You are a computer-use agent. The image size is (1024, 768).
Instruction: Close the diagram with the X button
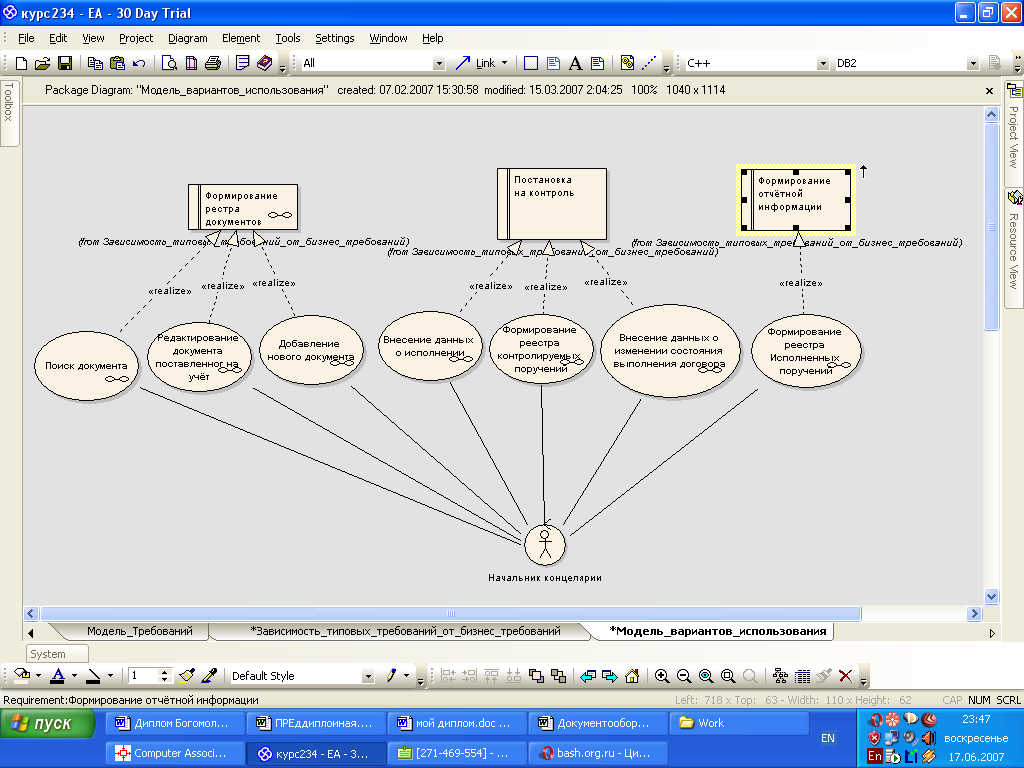(x=989, y=91)
